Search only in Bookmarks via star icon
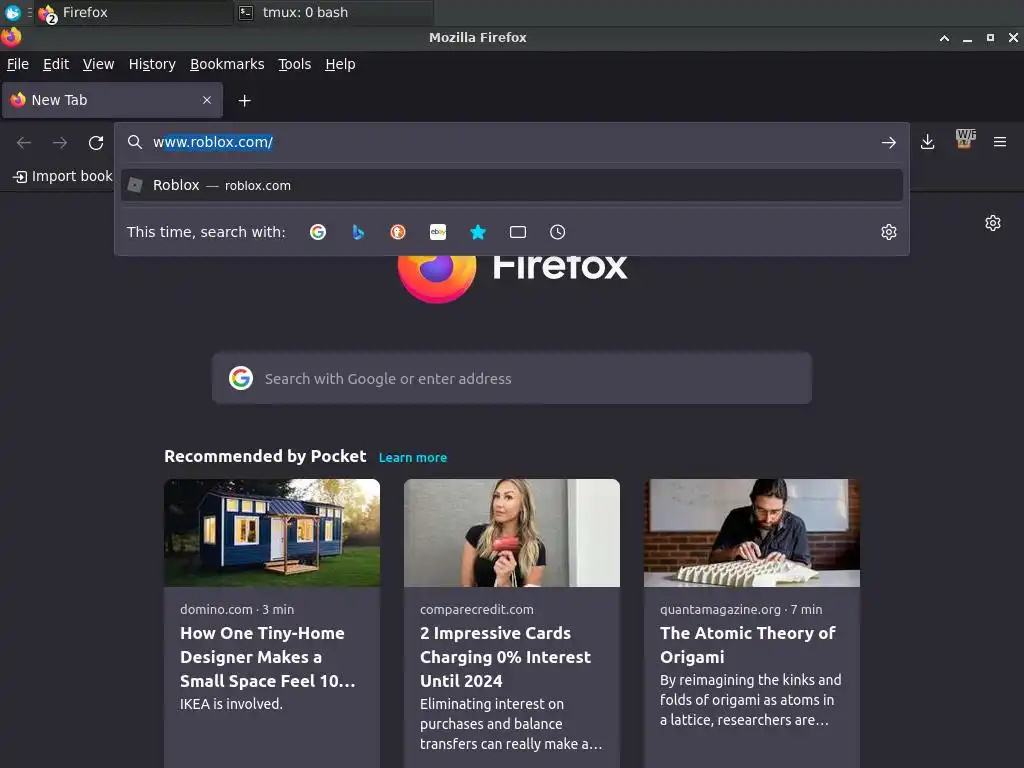The width and height of the screenshot is (1024, 768). pyautogui.click(x=478, y=232)
